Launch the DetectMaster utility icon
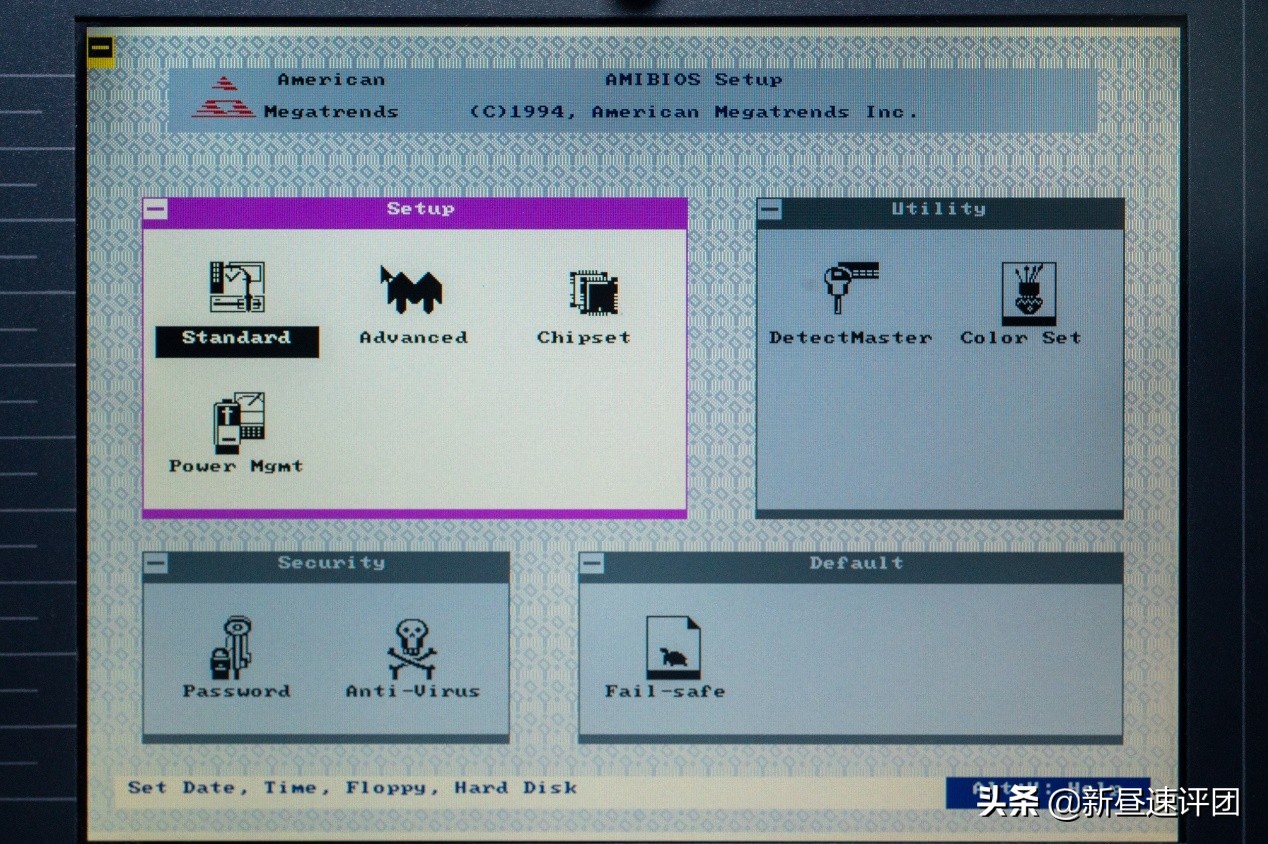Screen dimensions: 1268x844 tap(850, 288)
